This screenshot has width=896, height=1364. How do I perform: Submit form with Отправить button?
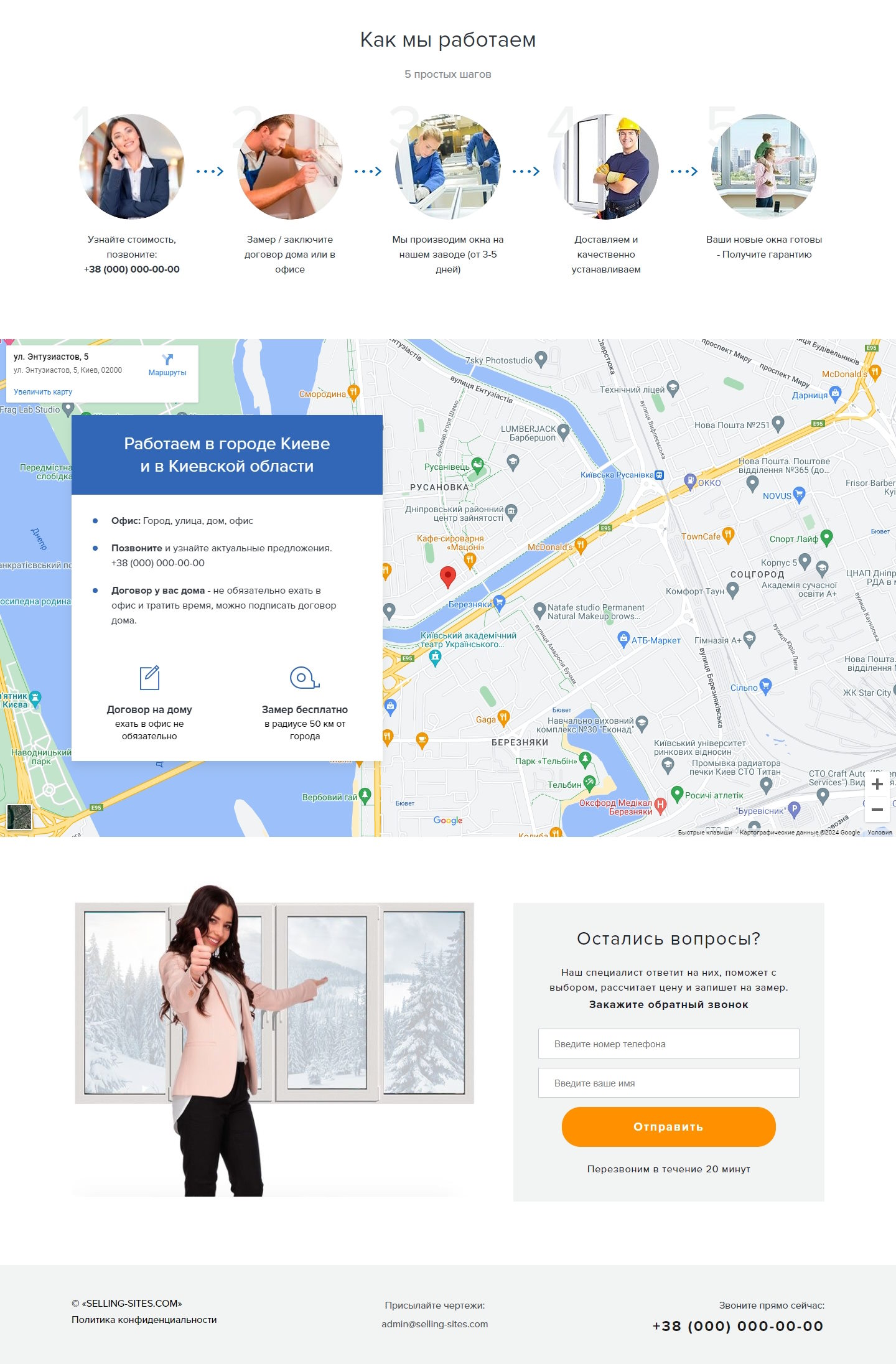(668, 1126)
